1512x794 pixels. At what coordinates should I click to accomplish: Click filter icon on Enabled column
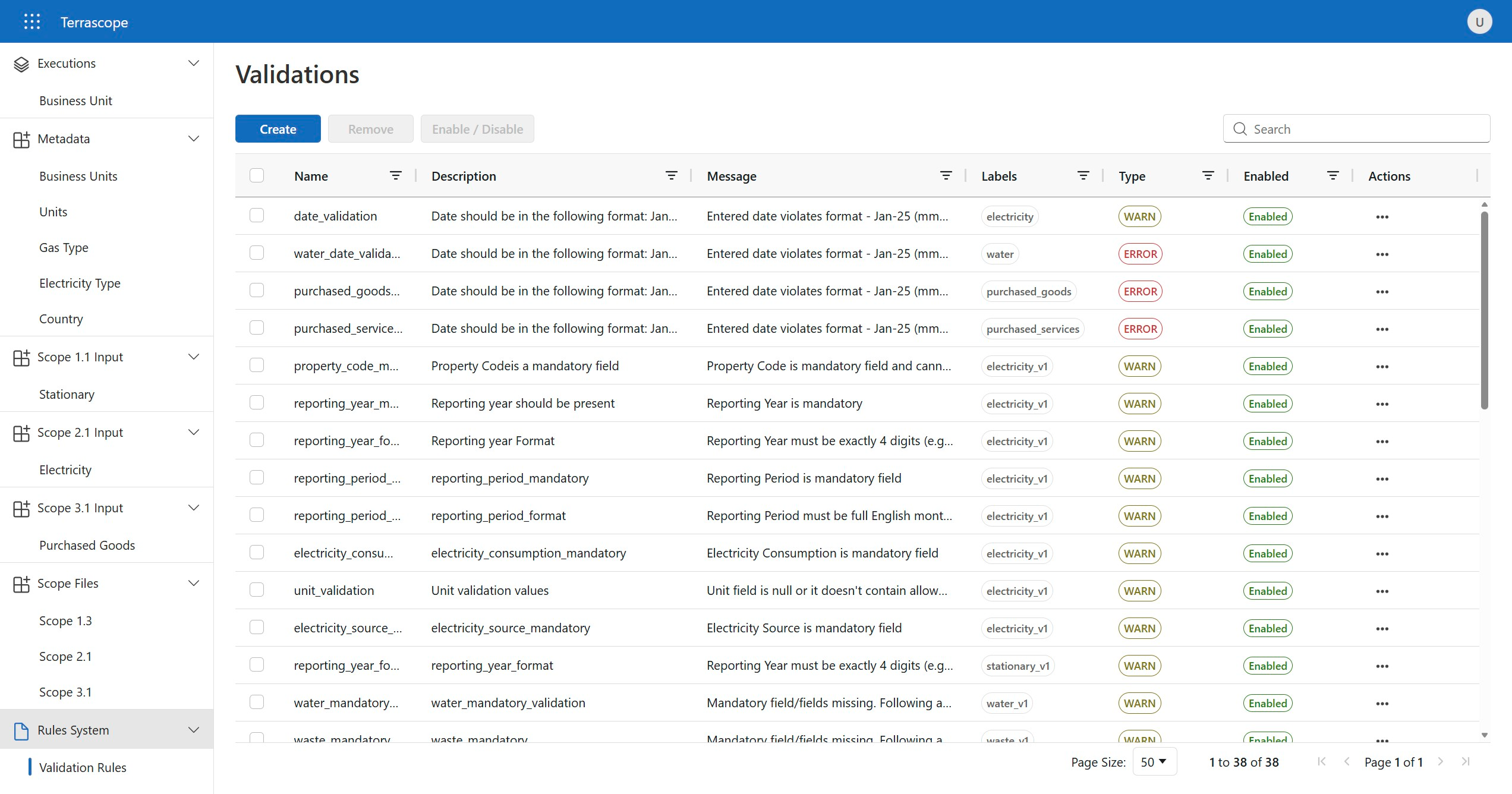1333,176
